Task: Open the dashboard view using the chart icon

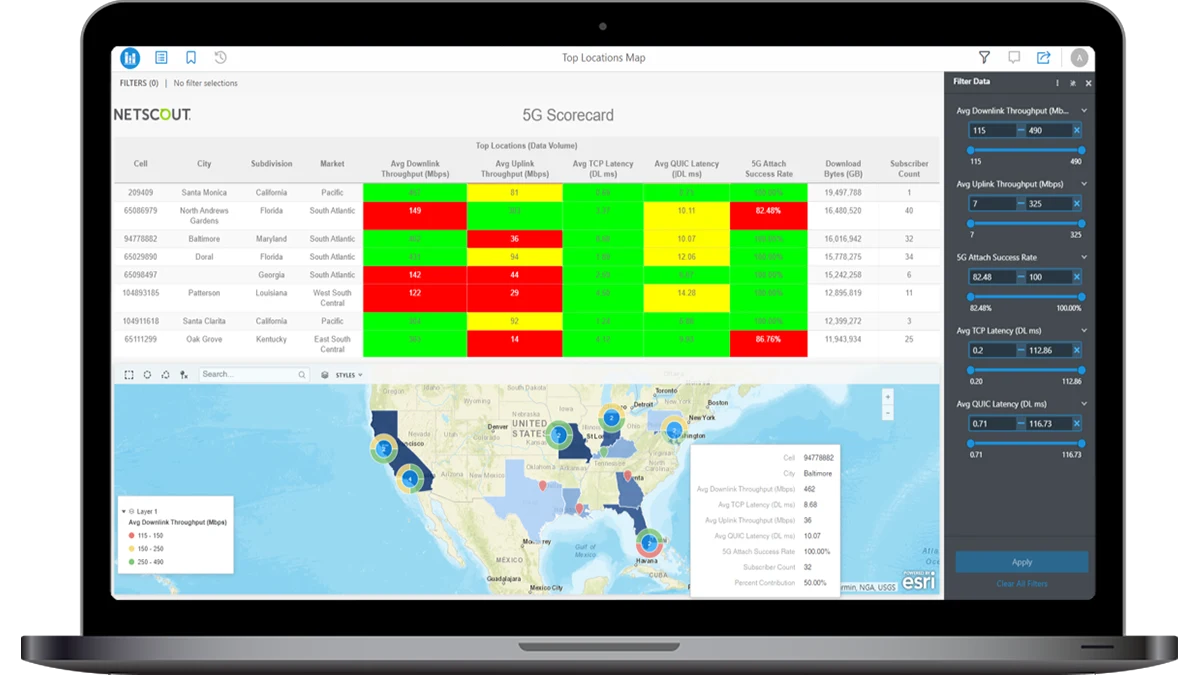Action: (x=129, y=58)
